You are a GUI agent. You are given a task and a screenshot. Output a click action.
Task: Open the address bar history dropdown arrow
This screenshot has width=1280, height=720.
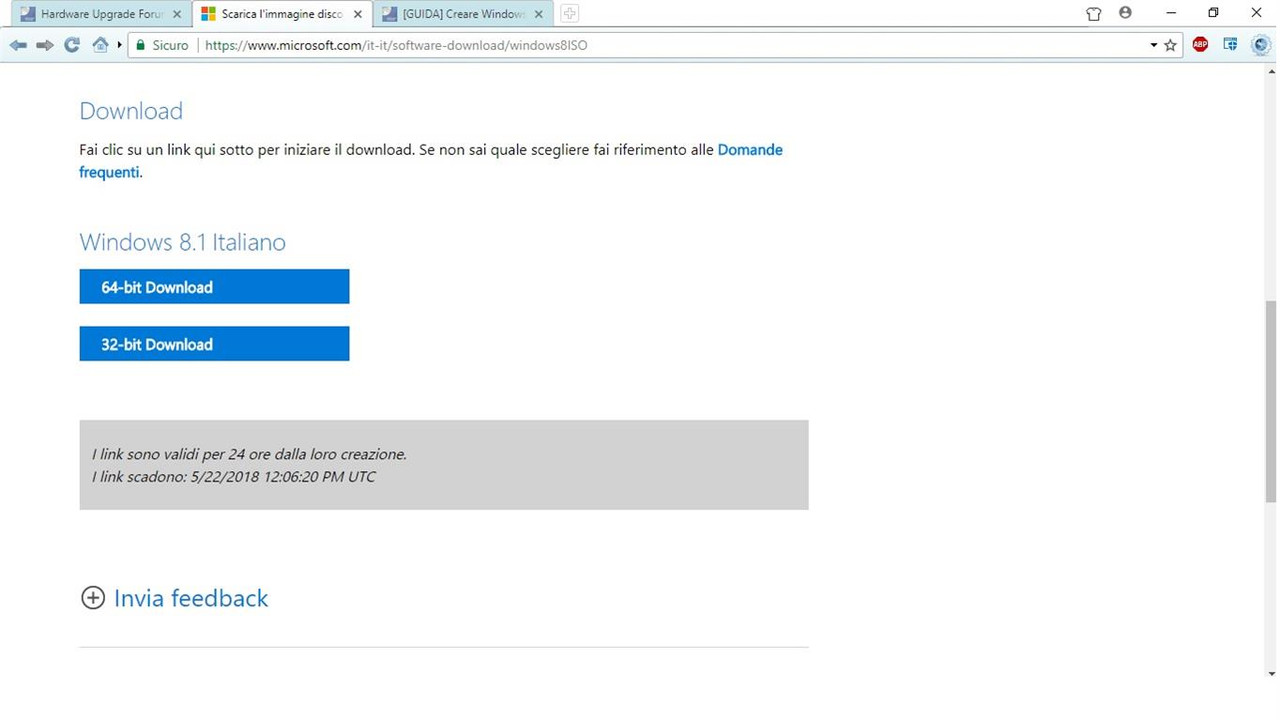coord(1153,44)
